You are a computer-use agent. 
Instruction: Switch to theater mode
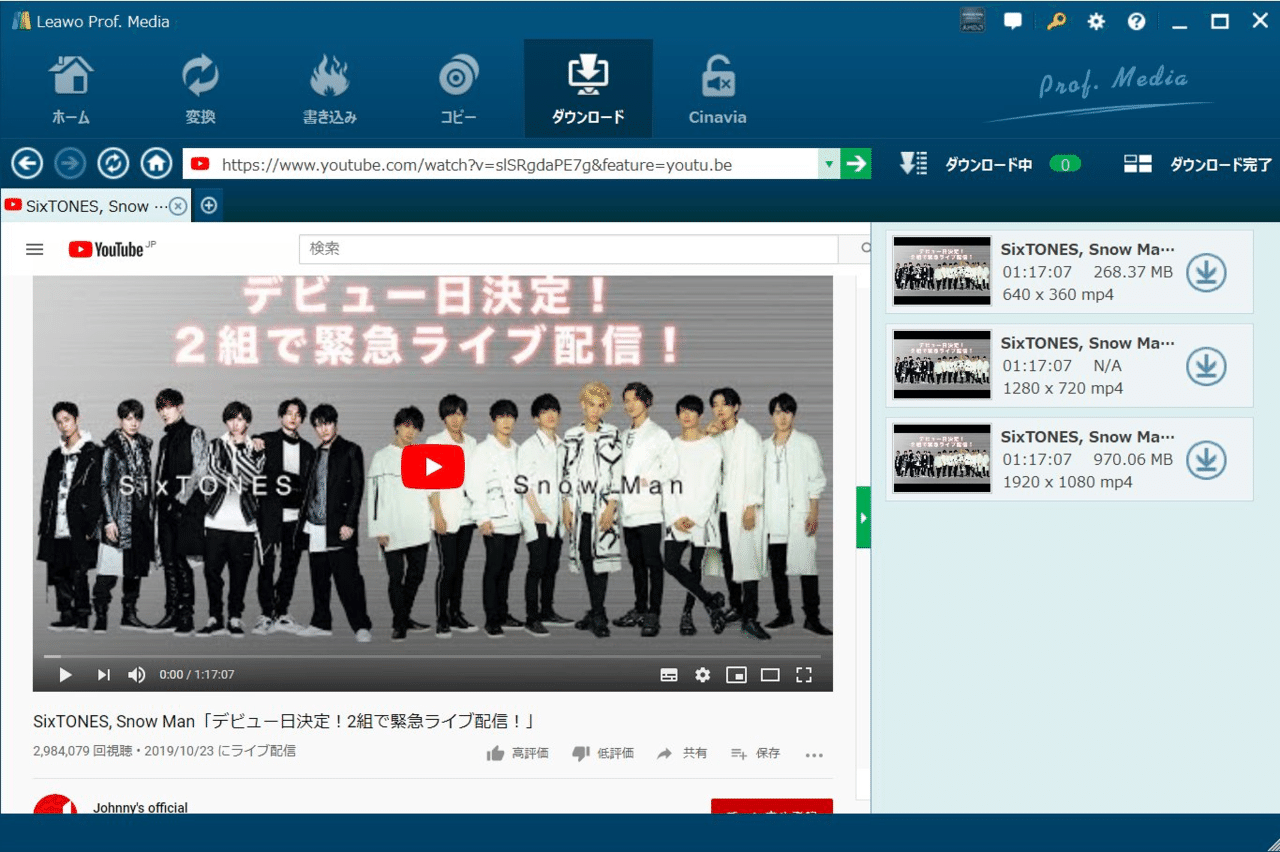[770, 675]
